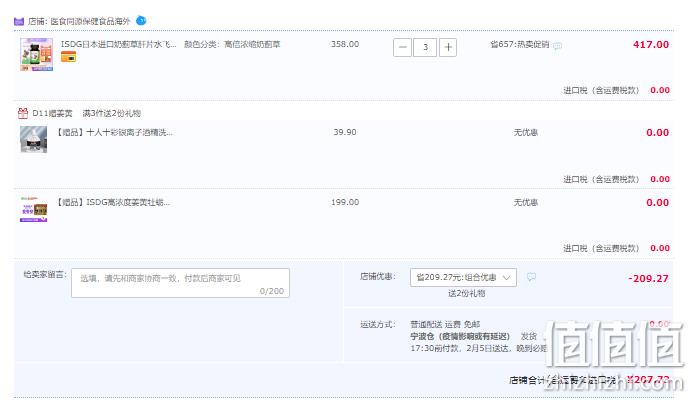Open the 【赠品】ISDG高浓度姜黄 title link

(113, 202)
